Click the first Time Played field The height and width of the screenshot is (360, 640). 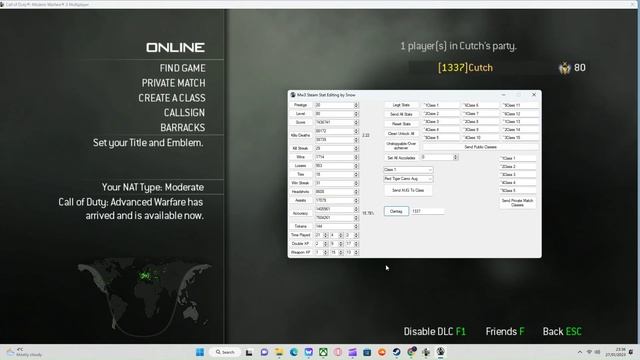tap(319, 236)
